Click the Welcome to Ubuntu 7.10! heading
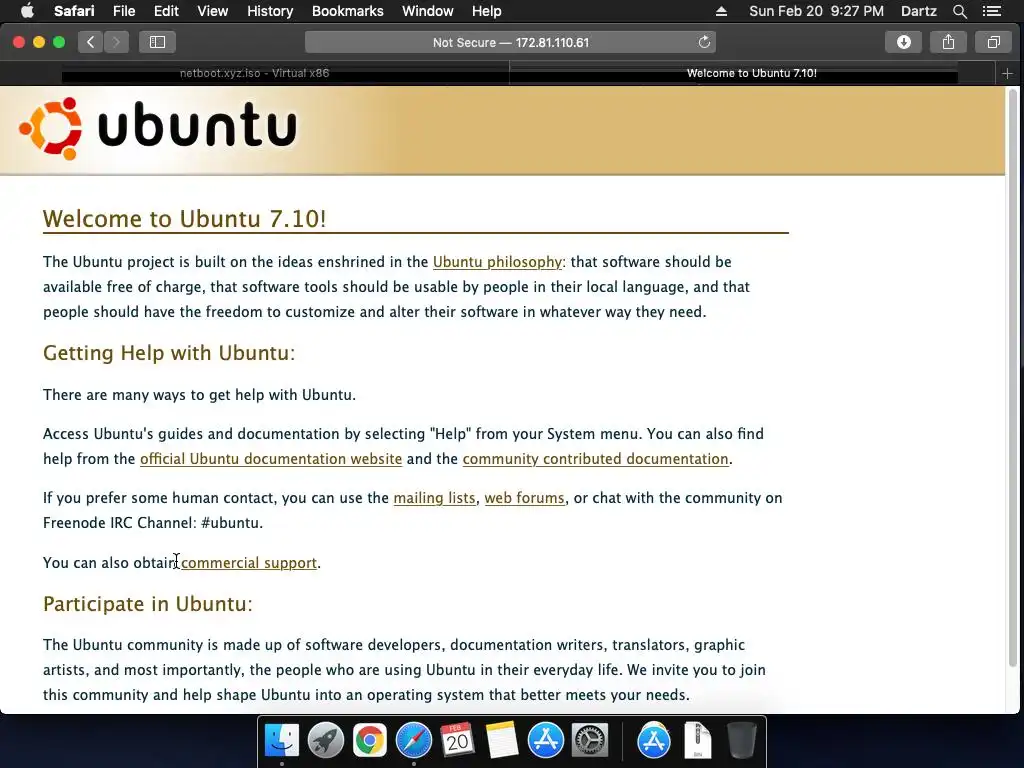The width and height of the screenshot is (1024, 768). (x=184, y=219)
